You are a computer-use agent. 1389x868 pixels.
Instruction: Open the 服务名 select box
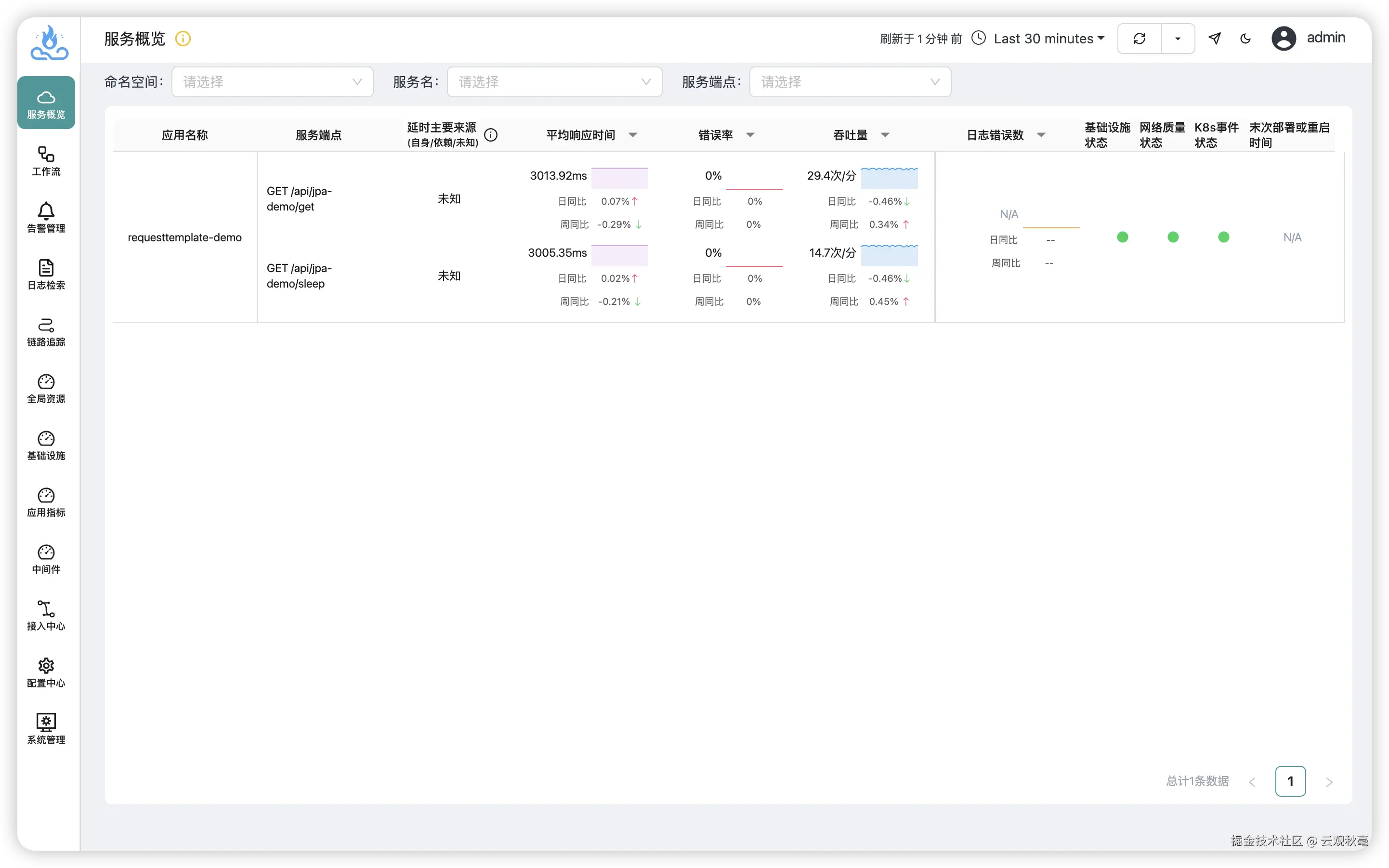coord(554,82)
